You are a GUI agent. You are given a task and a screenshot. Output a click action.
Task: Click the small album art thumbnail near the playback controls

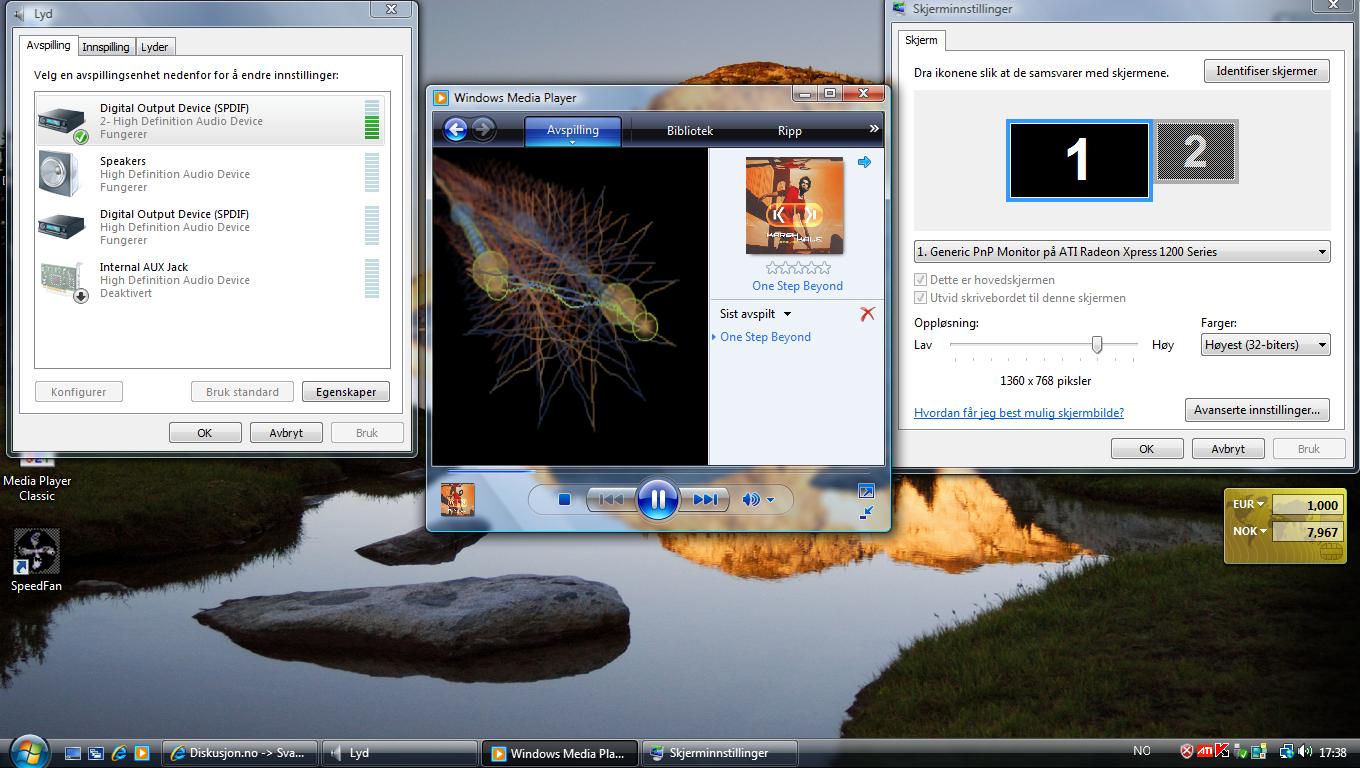[x=458, y=499]
